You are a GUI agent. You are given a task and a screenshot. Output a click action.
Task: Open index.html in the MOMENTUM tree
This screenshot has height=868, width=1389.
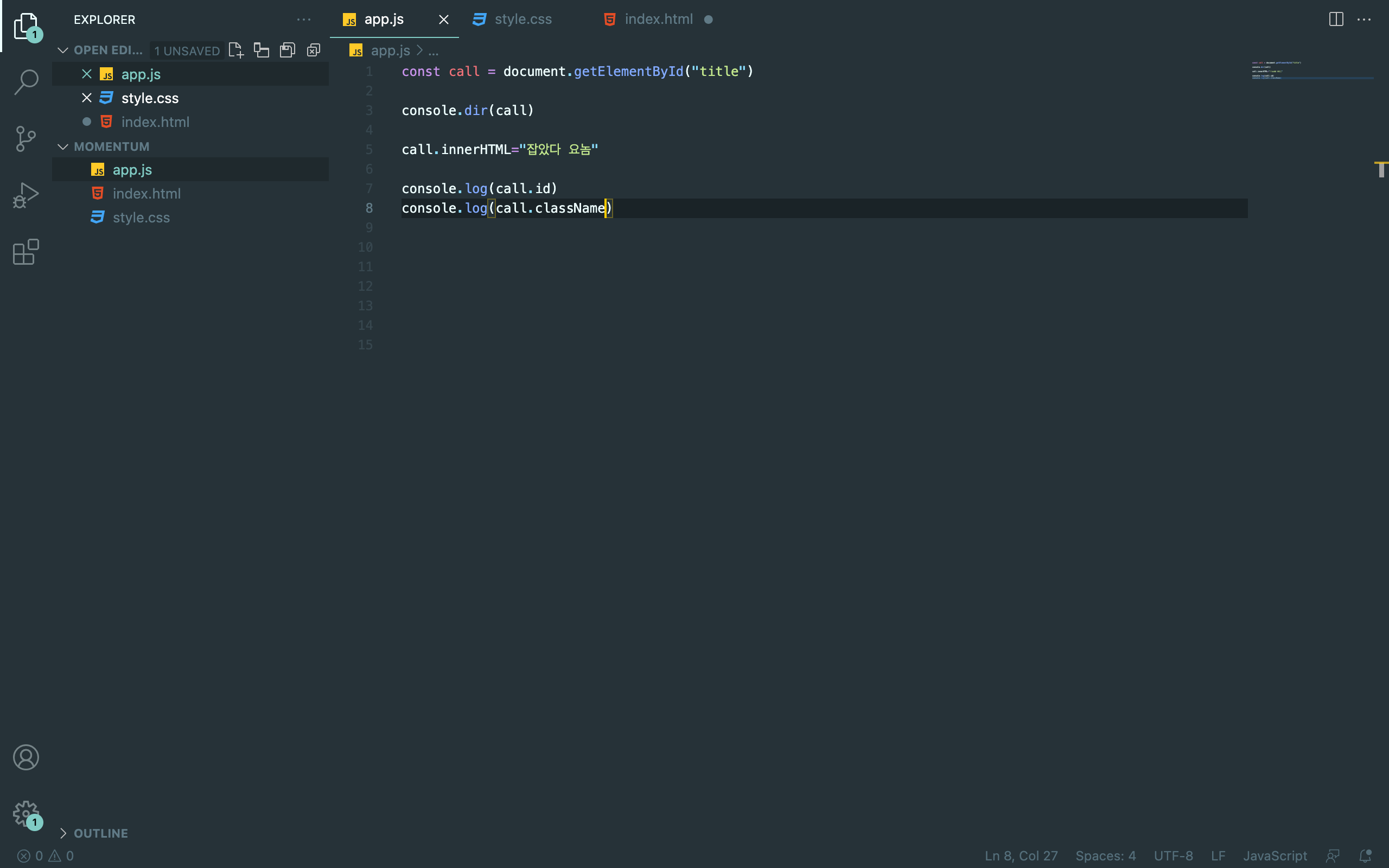(146, 194)
